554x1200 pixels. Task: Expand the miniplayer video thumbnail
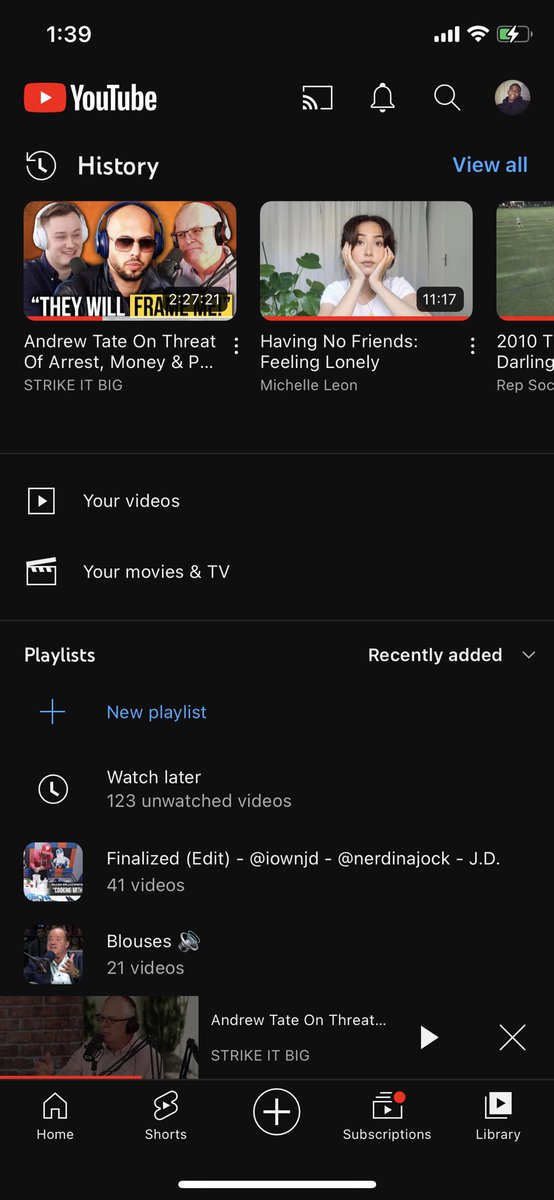[99, 1037]
